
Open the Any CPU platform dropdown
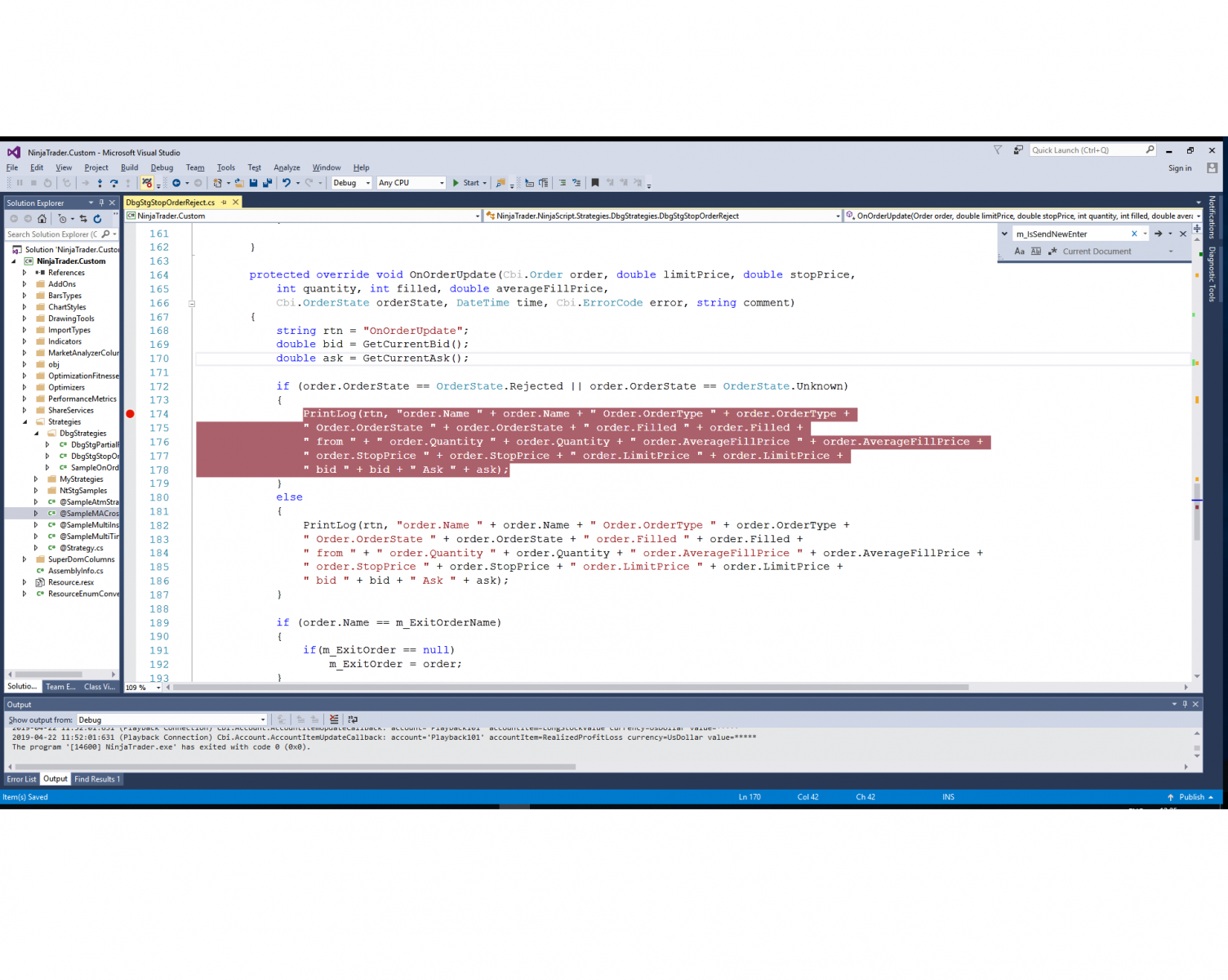[x=412, y=183]
